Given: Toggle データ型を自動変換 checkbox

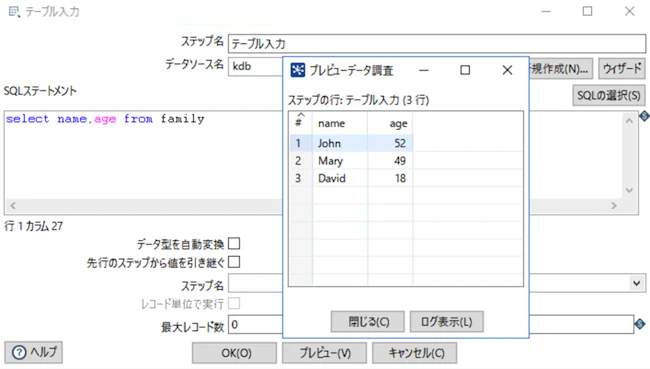Looking at the screenshot, I should tap(234, 243).
